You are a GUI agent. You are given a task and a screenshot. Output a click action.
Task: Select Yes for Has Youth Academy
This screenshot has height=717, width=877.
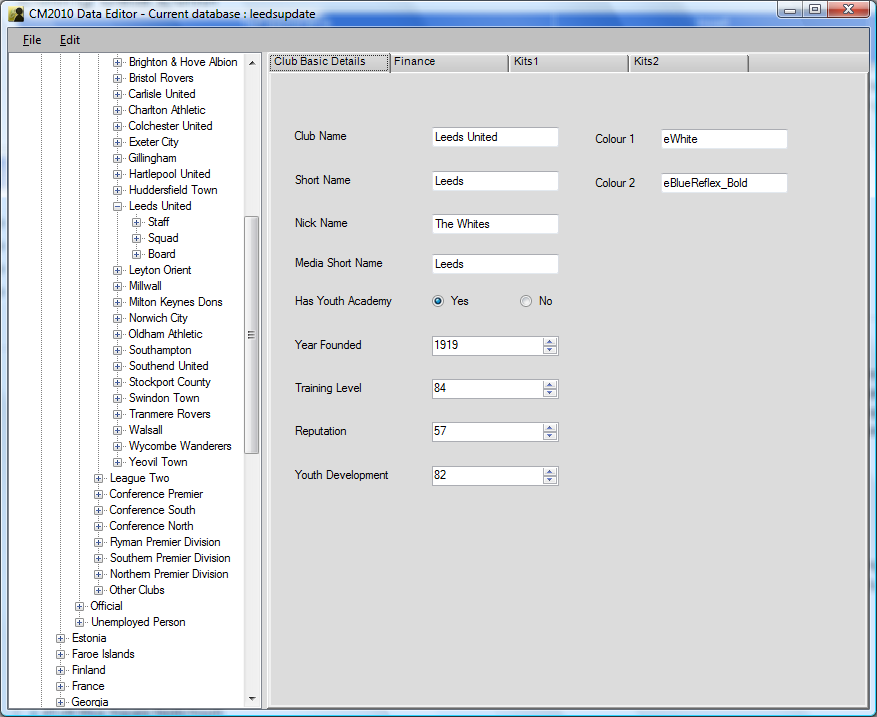click(438, 301)
